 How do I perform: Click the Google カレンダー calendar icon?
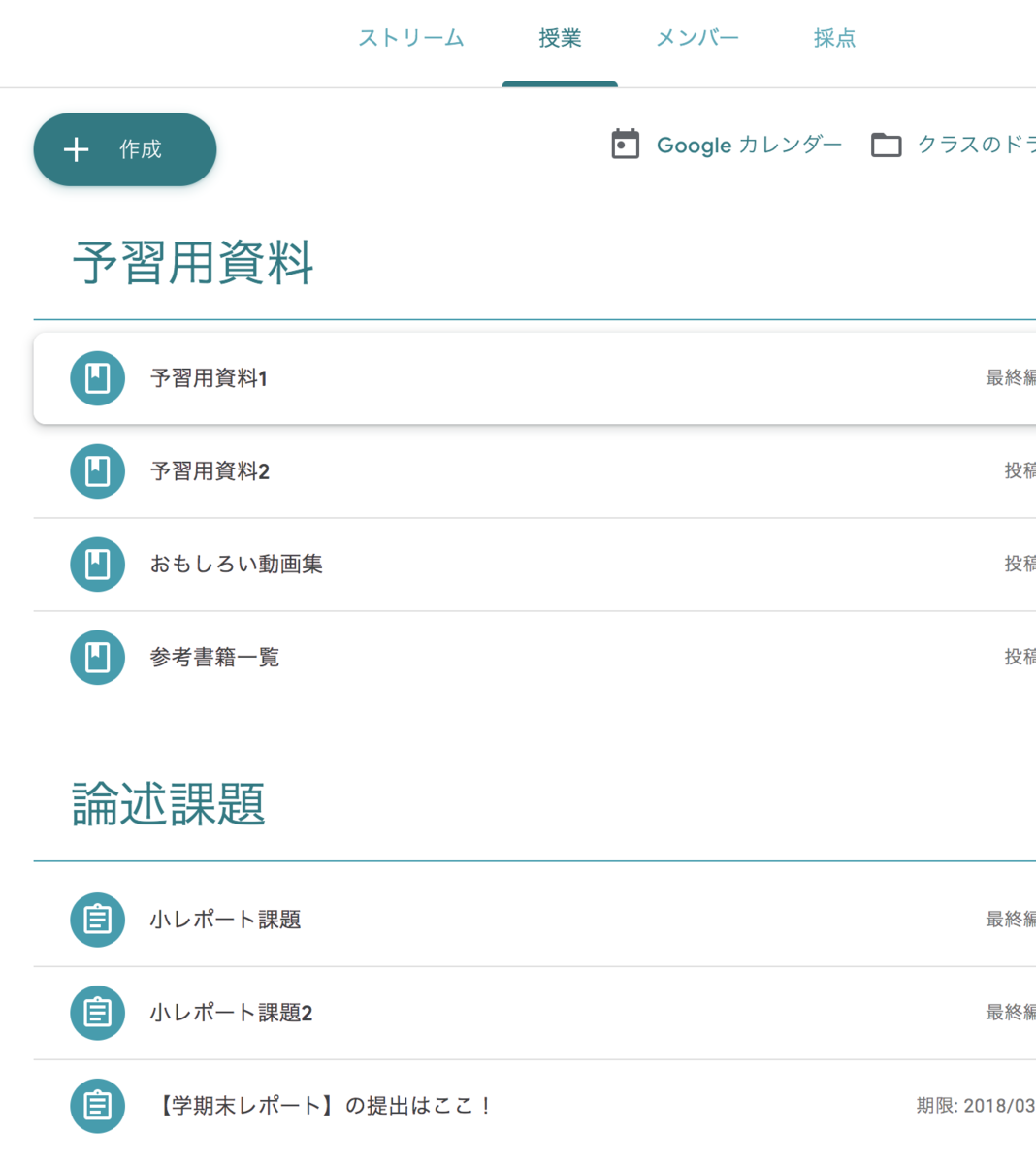(x=625, y=144)
